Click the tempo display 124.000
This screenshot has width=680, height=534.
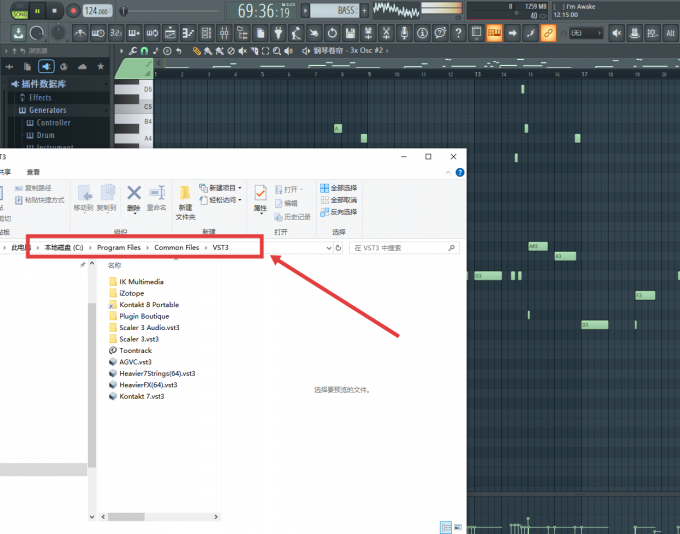[x=98, y=11]
